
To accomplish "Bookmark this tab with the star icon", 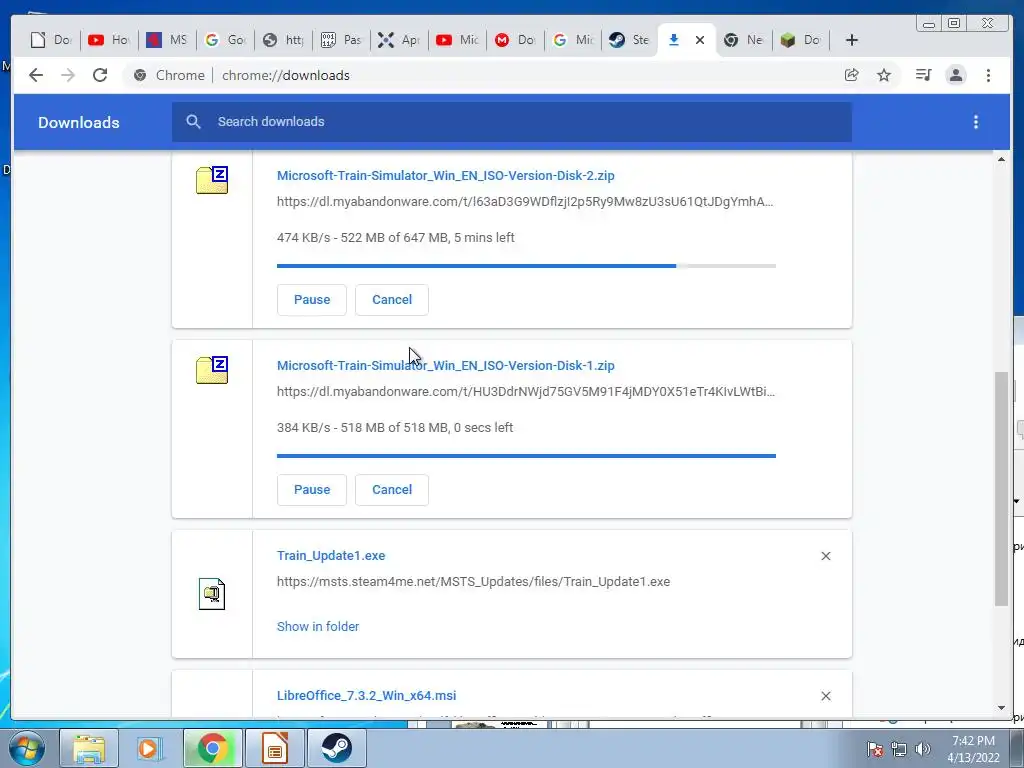I will [884, 75].
